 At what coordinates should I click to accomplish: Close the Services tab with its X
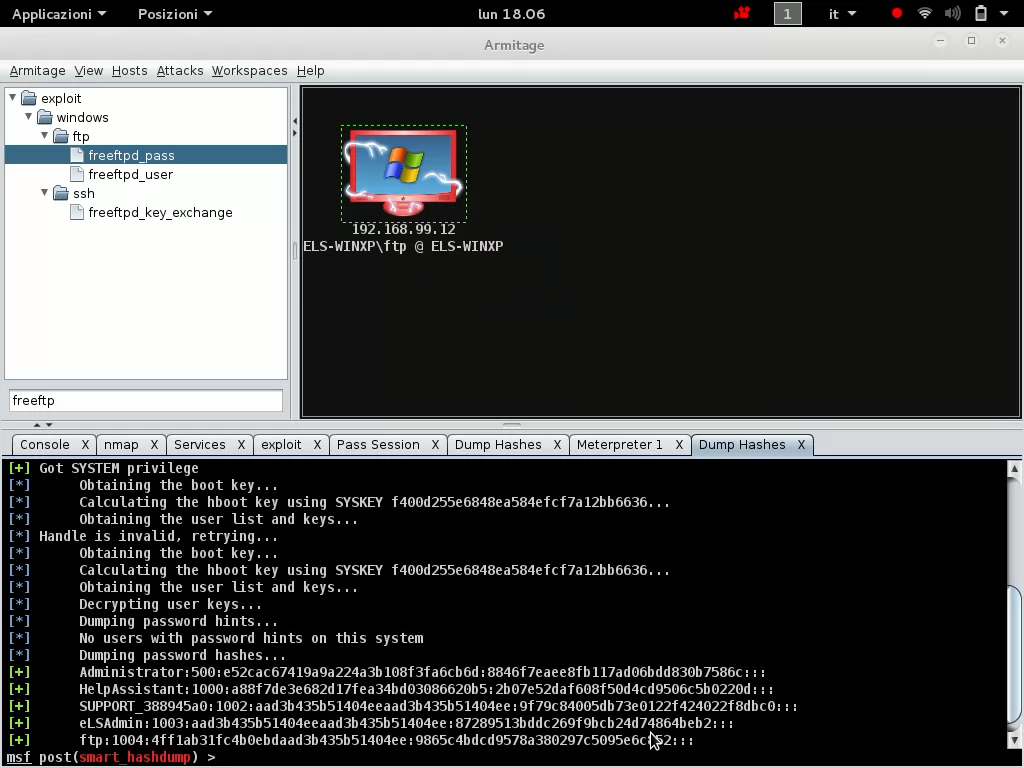pos(241,445)
